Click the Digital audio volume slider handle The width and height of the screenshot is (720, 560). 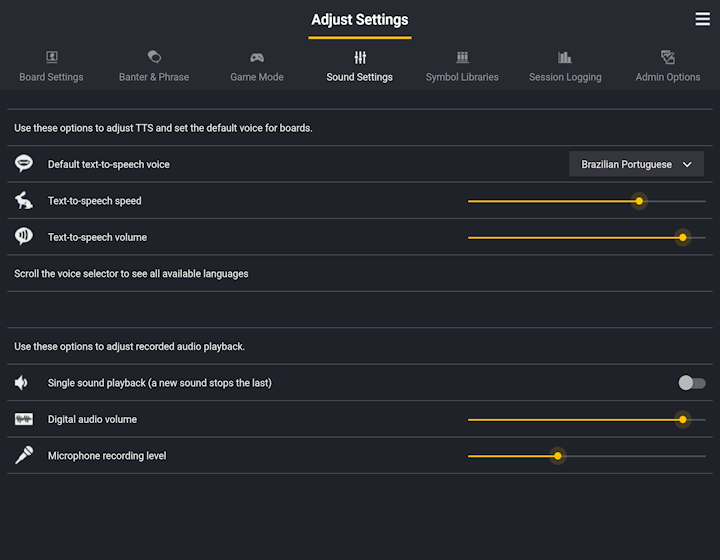(x=682, y=419)
